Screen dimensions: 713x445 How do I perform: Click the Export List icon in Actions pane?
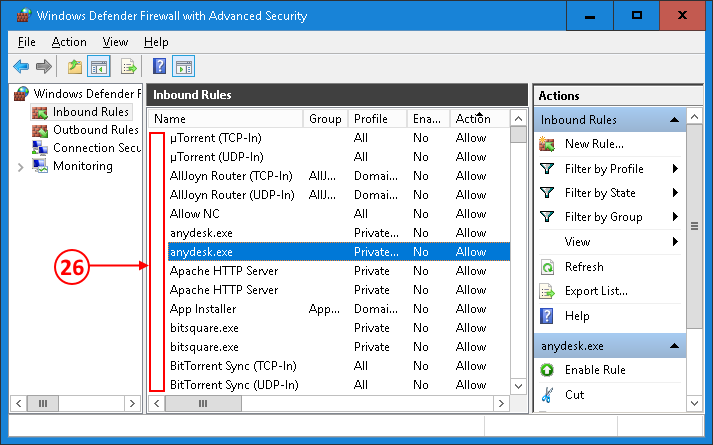(547, 291)
